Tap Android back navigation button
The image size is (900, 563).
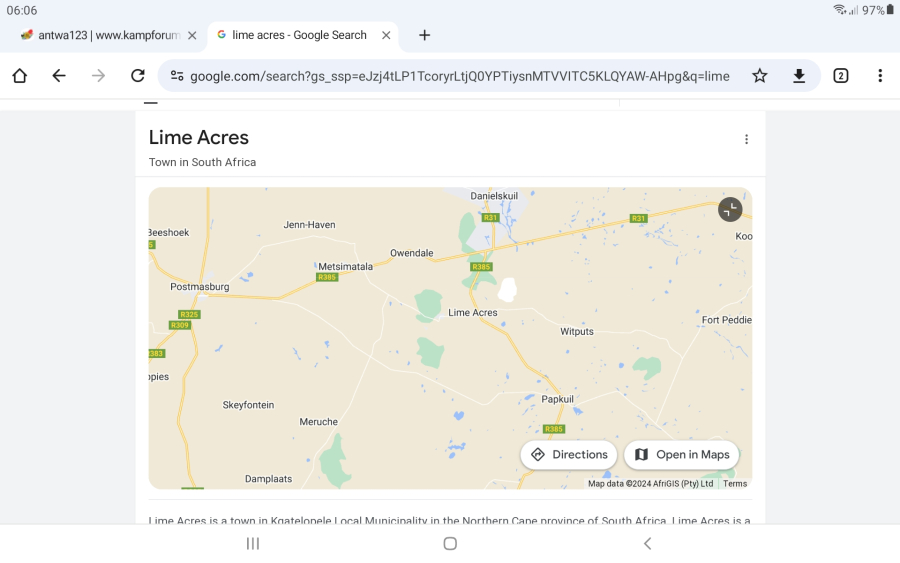click(x=647, y=543)
